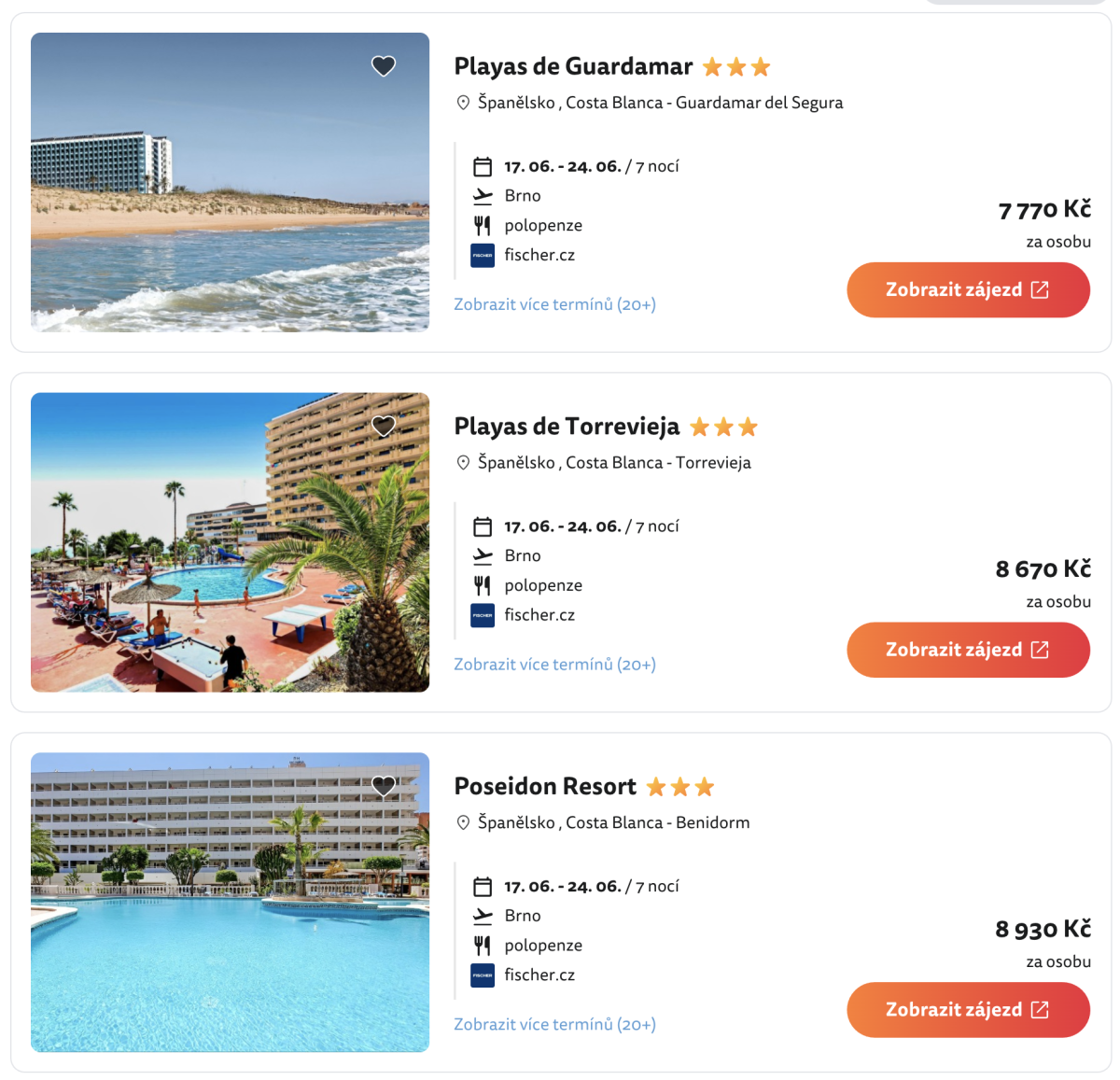Click Zobrazit zájezd for Playas de Torrevieja
The image size is (1120, 1080).
coord(968,650)
